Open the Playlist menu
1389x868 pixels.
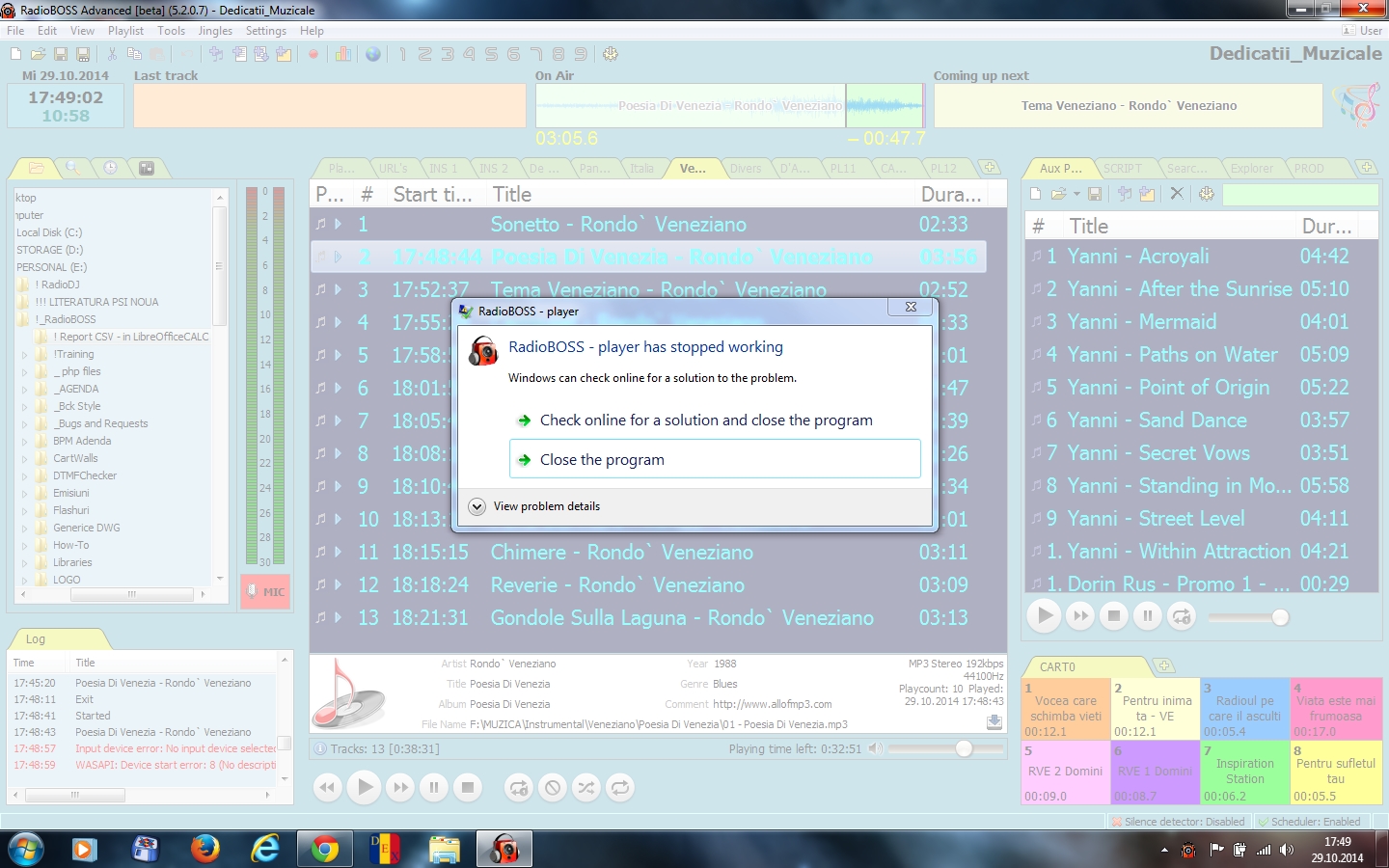(x=125, y=31)
